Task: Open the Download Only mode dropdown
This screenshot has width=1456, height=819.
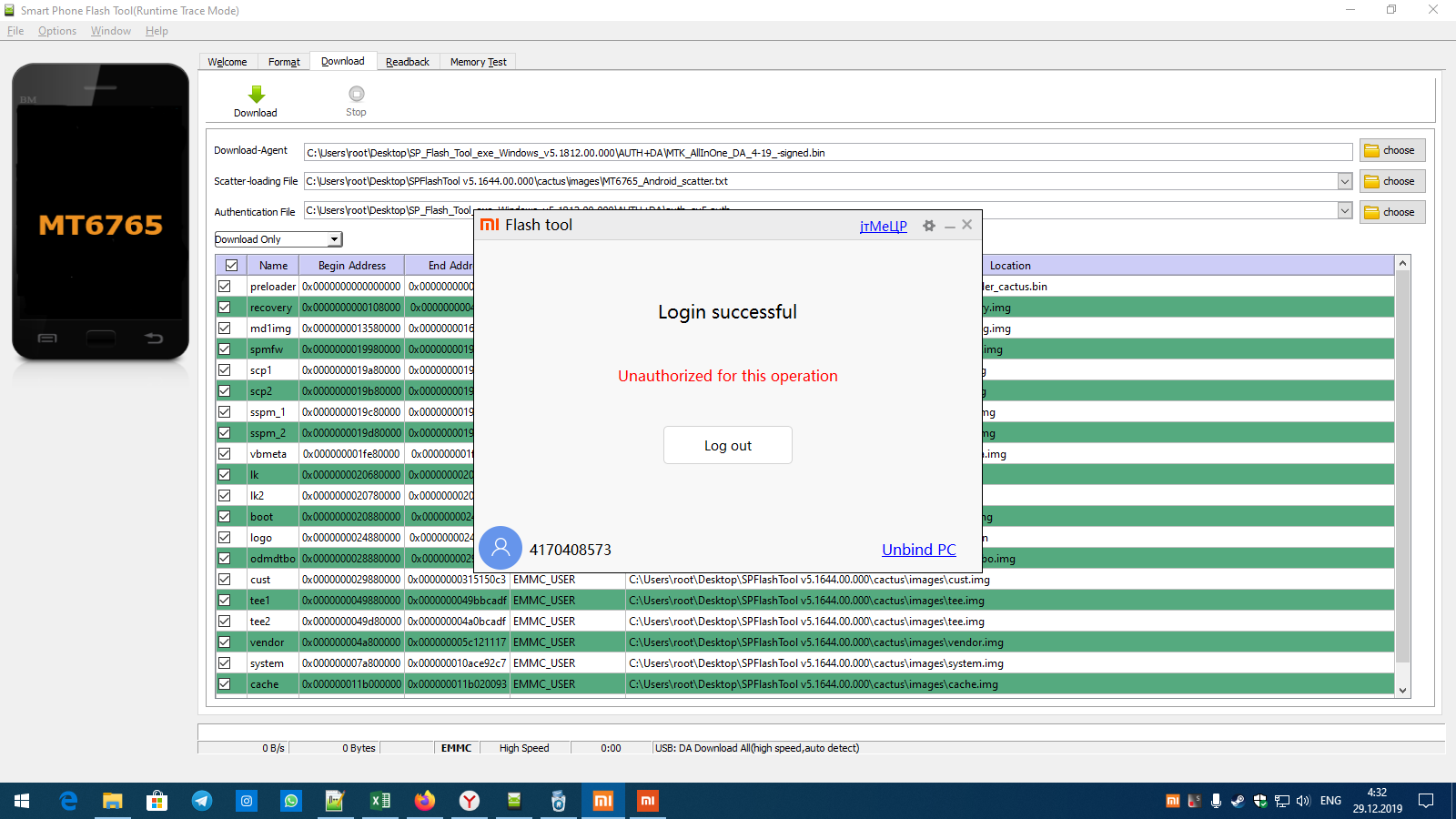Action: click(x=335, y=239)
